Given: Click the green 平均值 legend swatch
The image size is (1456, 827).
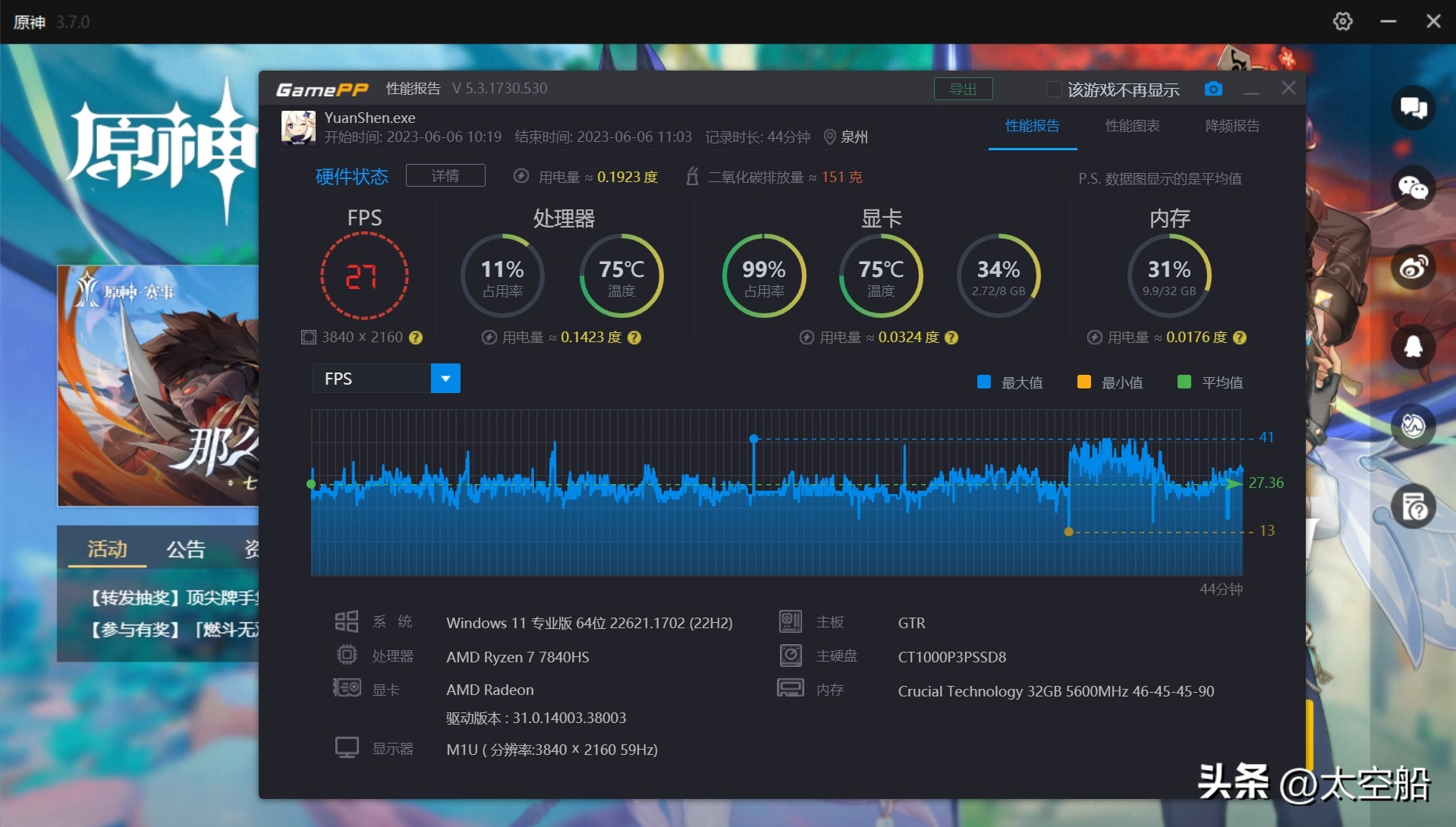Looking at the screenshot, I should [x=1184, y=382].
